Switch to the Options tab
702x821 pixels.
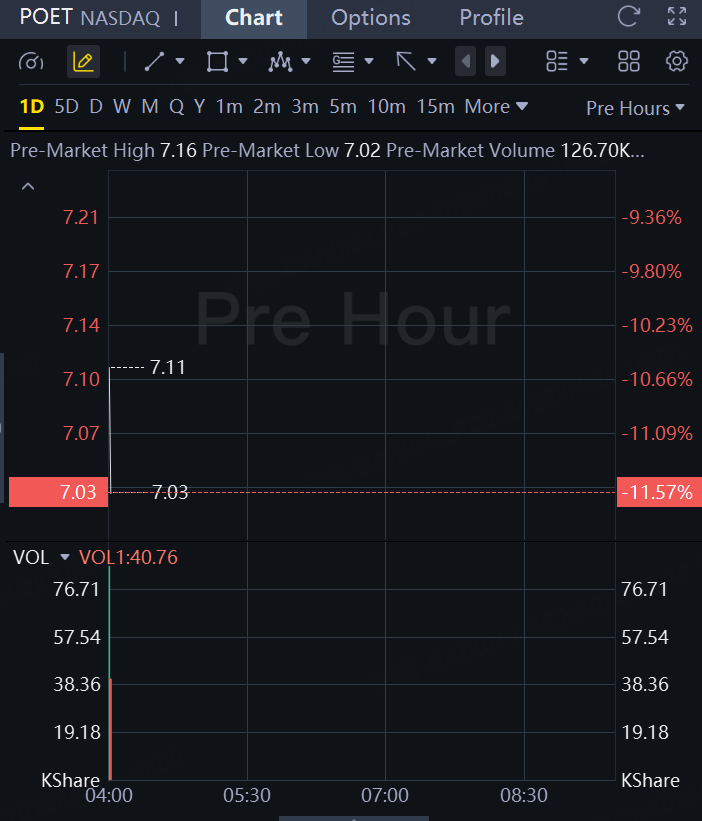[371, 18]
